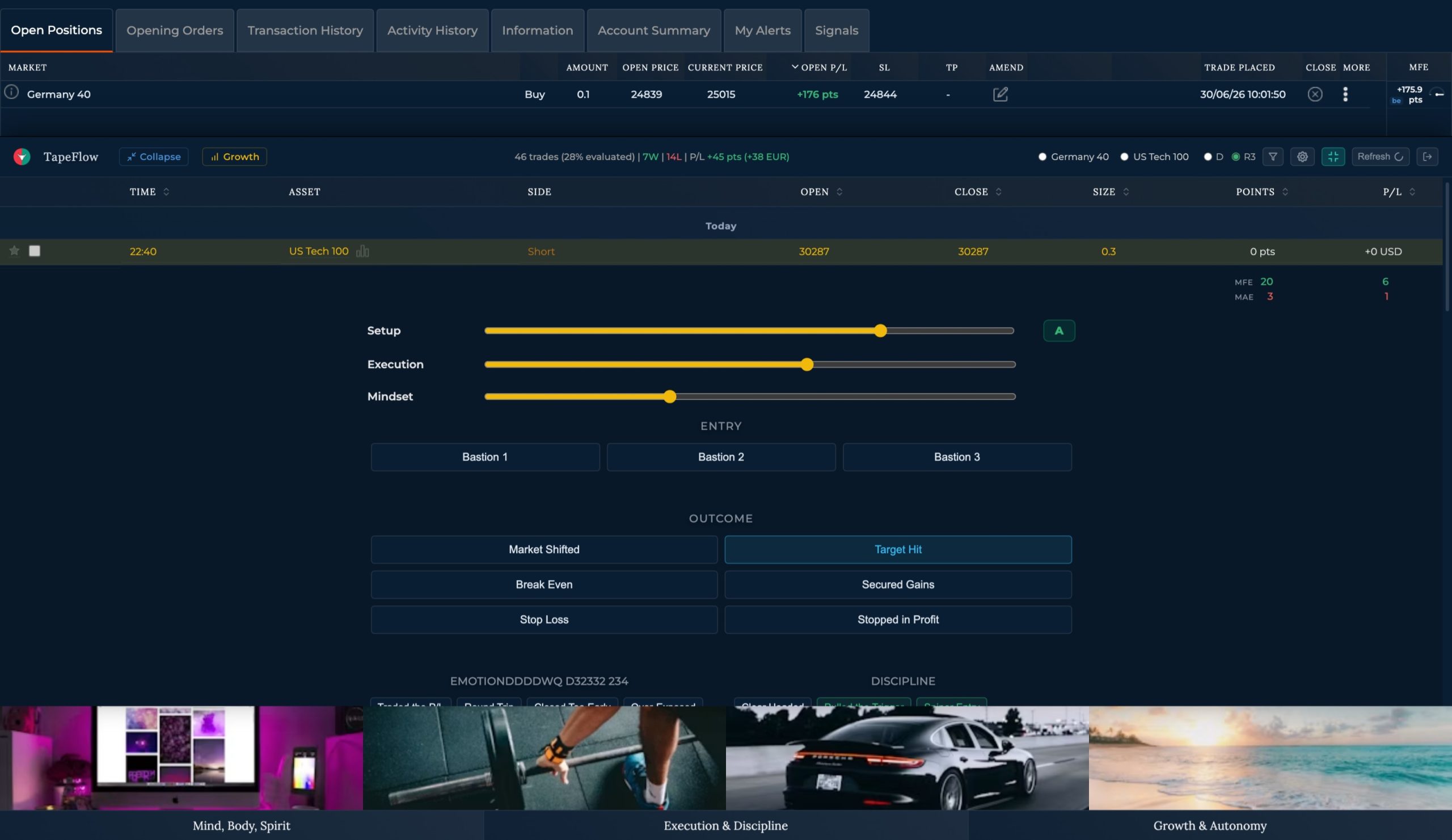Select Break Even outcome
This screenshot has width=1452, height=840.
(544, 584)
